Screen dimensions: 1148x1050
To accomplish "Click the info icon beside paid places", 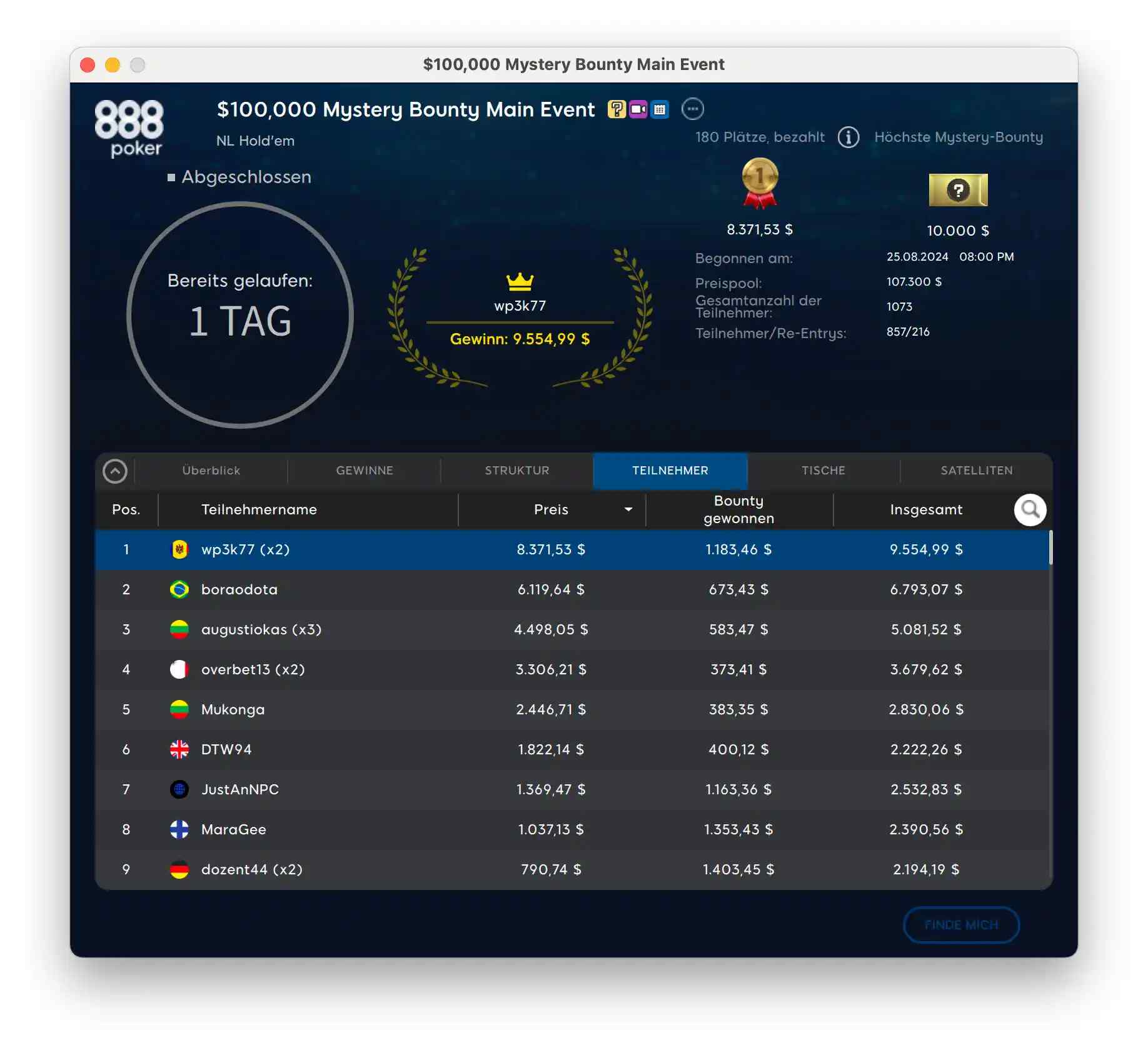I will (848, 137).
